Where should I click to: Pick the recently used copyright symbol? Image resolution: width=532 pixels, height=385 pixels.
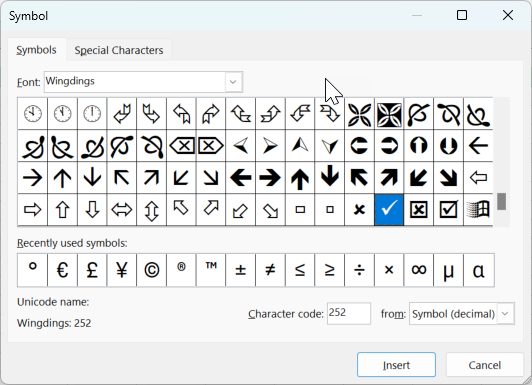(x=151, y=270)
